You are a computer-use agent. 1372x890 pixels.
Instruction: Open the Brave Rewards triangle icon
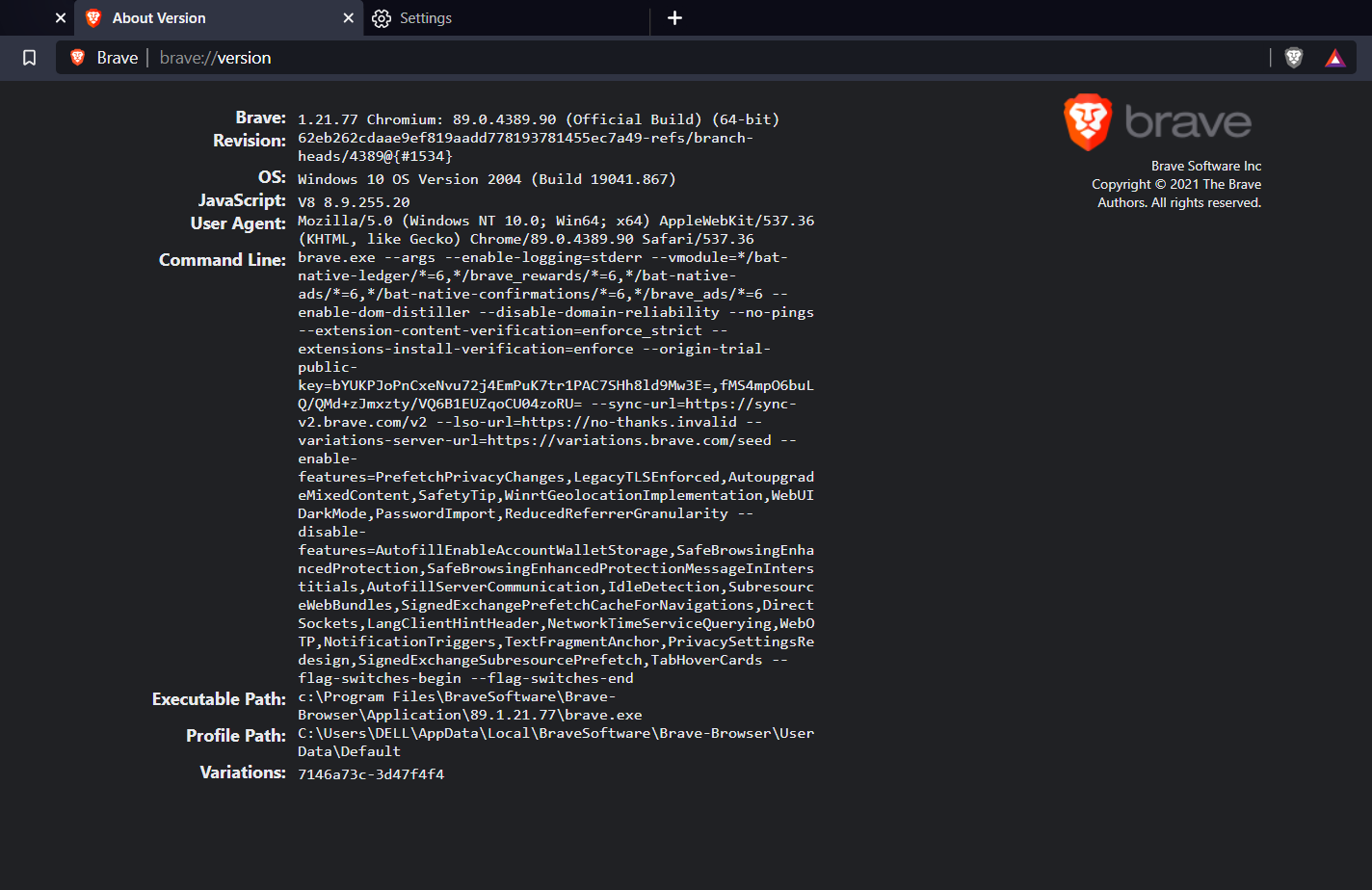coord(1334,57)
